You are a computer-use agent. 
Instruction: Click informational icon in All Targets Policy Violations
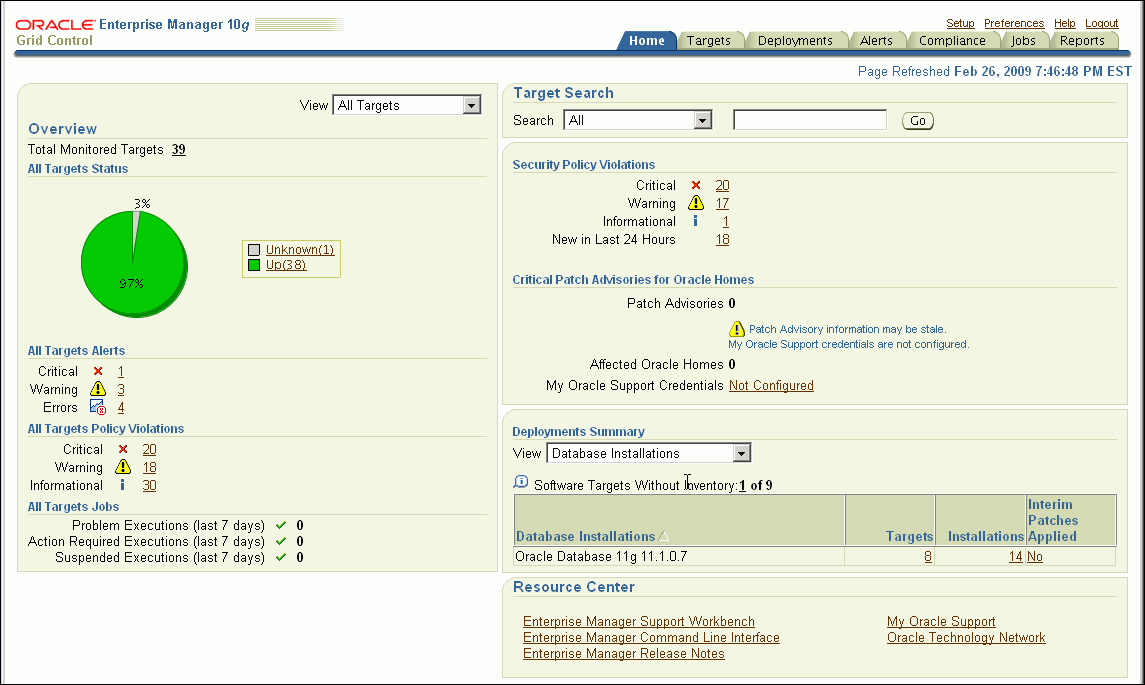click(x=123, y=485)
